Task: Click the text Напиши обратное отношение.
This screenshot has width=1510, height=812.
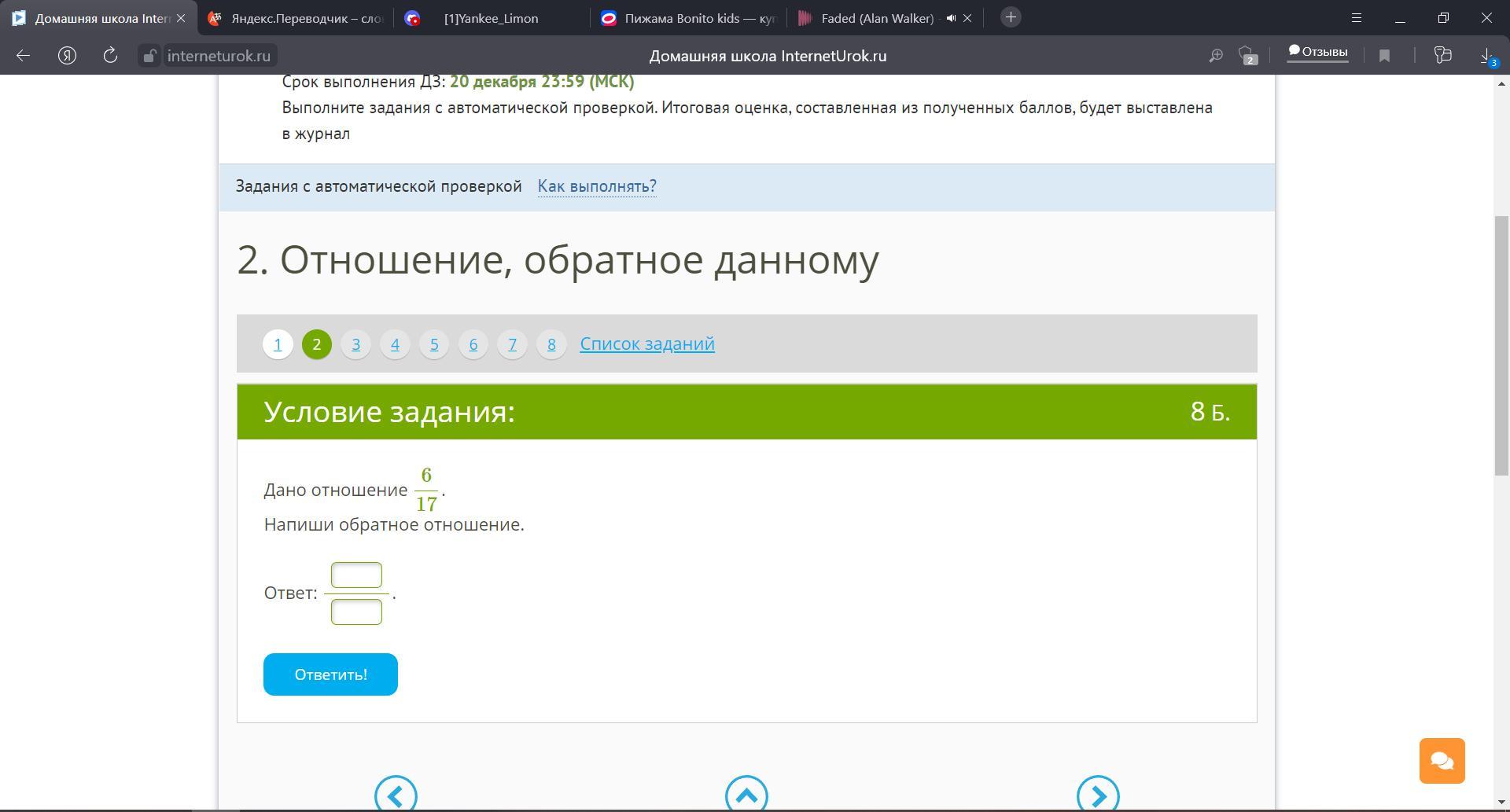Action: pos(394,524)
